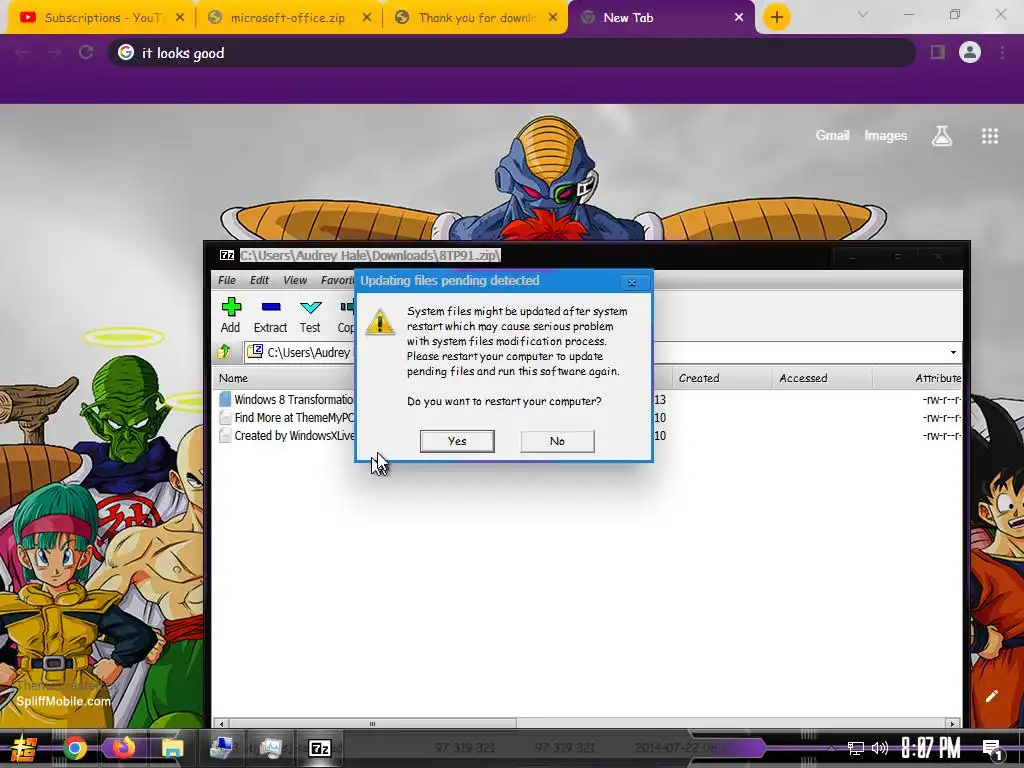The width and height of the screenshot is (1024, 768).
Task: Open File Explorer from the taskbar
Action: coord(172,748)
